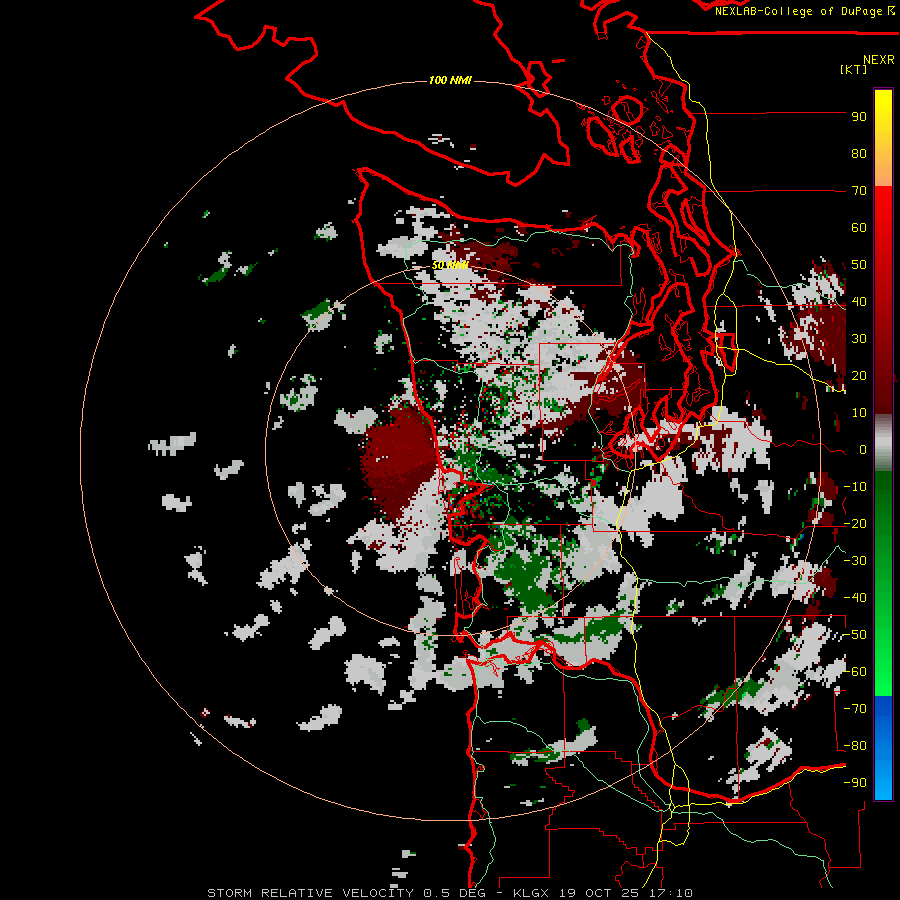Select the 0 value on the velocity scale
900x900 pixels.
(863, 450)
